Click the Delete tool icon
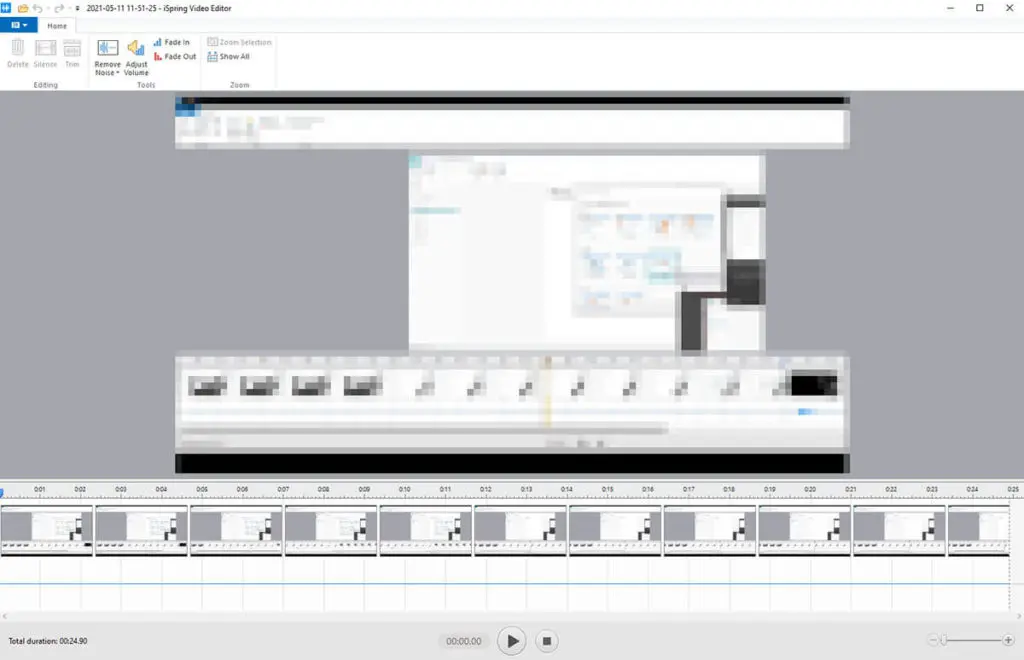Viewport: 1024px width, 660px height. pyautogui.click(x=18, y=53)
